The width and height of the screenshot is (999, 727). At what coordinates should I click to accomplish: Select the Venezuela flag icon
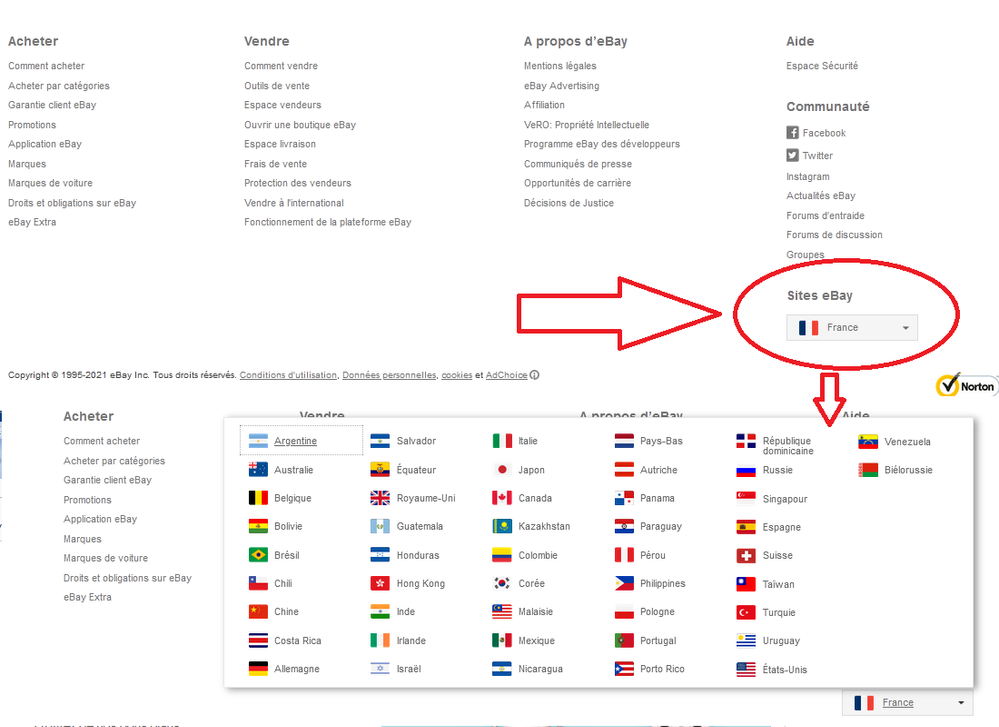868,442
